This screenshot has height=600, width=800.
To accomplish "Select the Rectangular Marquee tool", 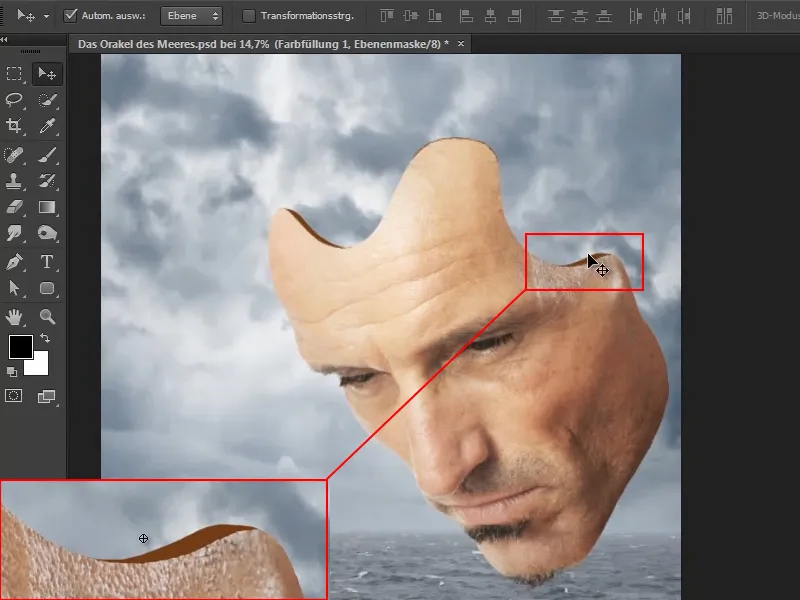I will 14,74.
